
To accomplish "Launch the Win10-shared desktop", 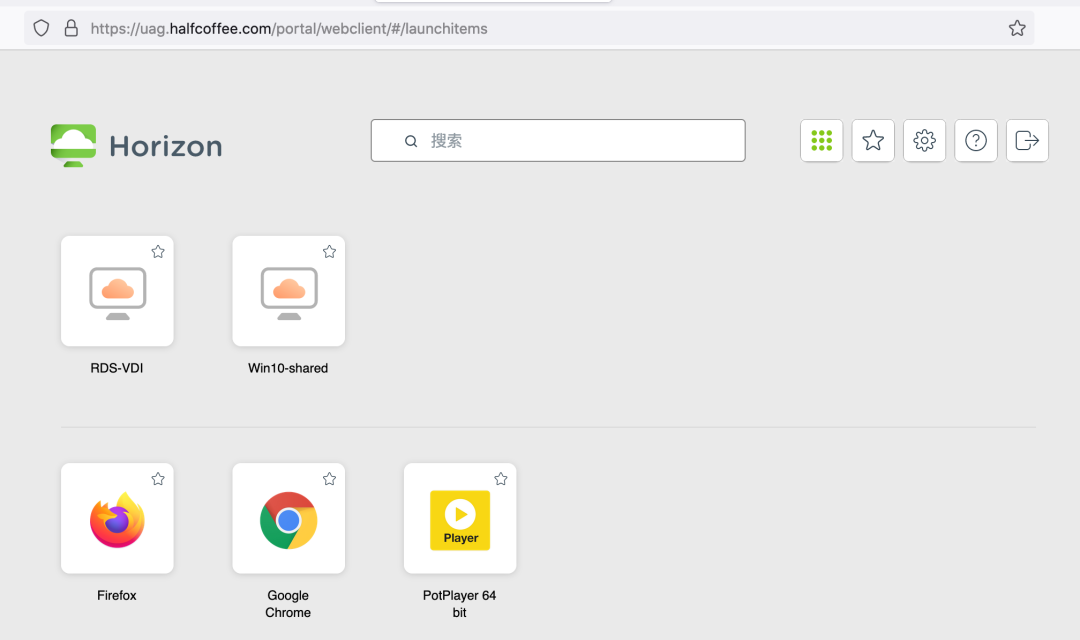I will coord(289,291).
